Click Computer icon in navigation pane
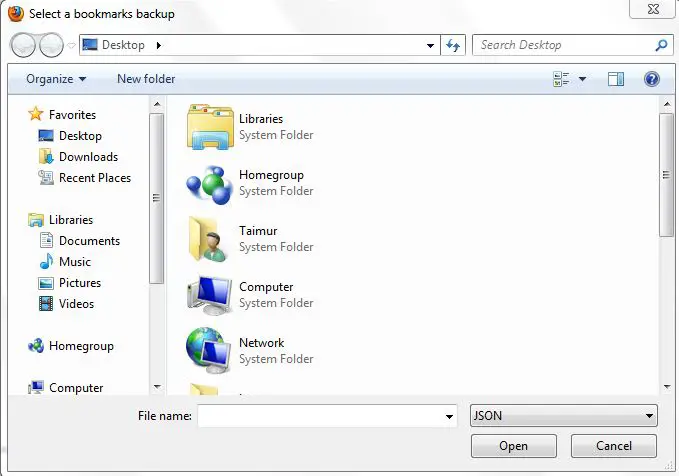Viewport: 679px width, 476px height. [x=36, y=387]
